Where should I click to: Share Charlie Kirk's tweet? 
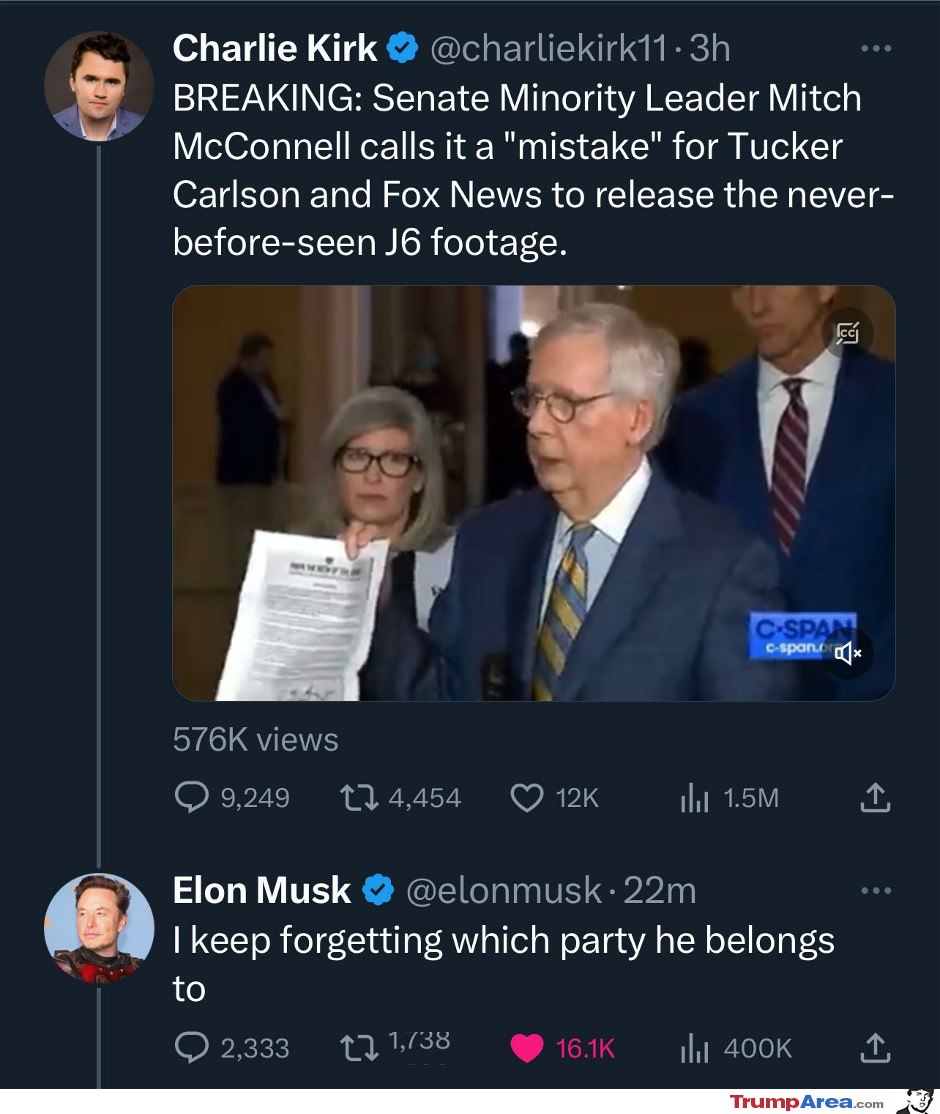tap(875, 797)
